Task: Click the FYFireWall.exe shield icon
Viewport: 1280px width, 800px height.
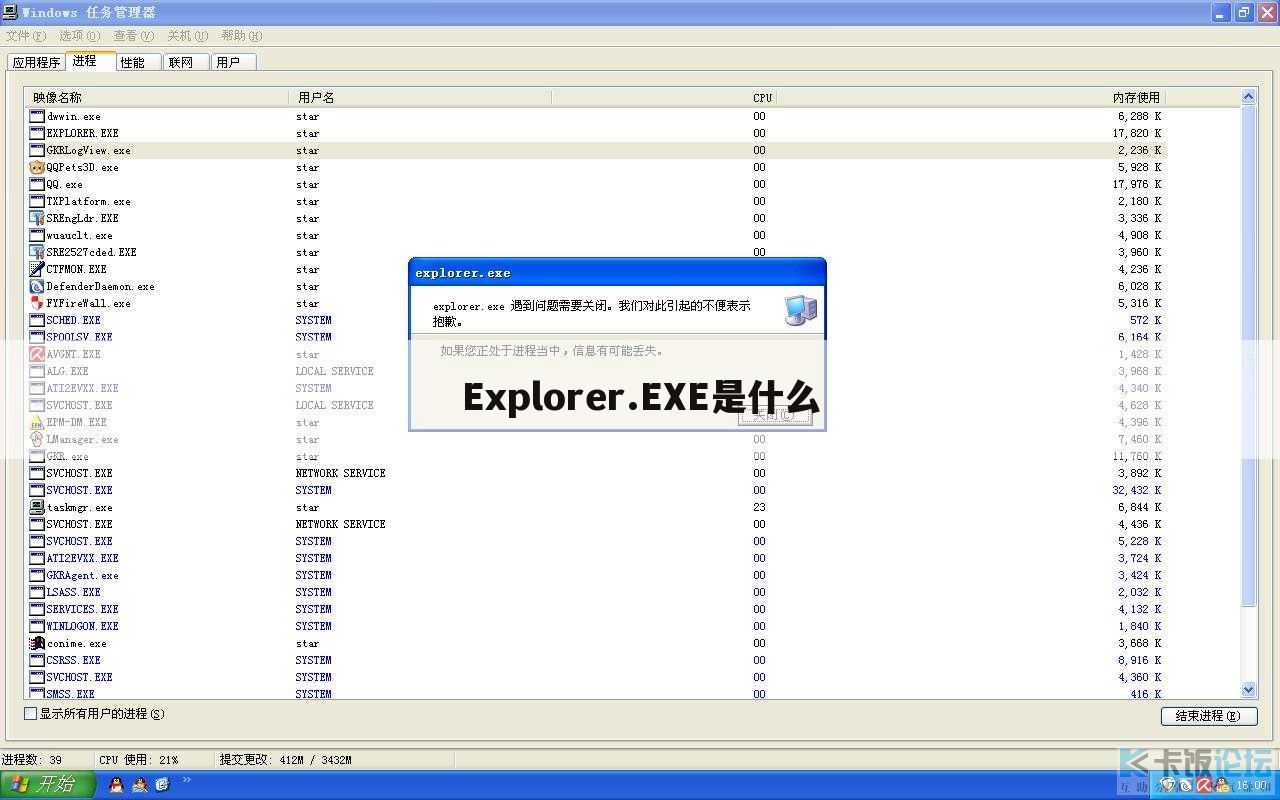Action: click(37, 303)
